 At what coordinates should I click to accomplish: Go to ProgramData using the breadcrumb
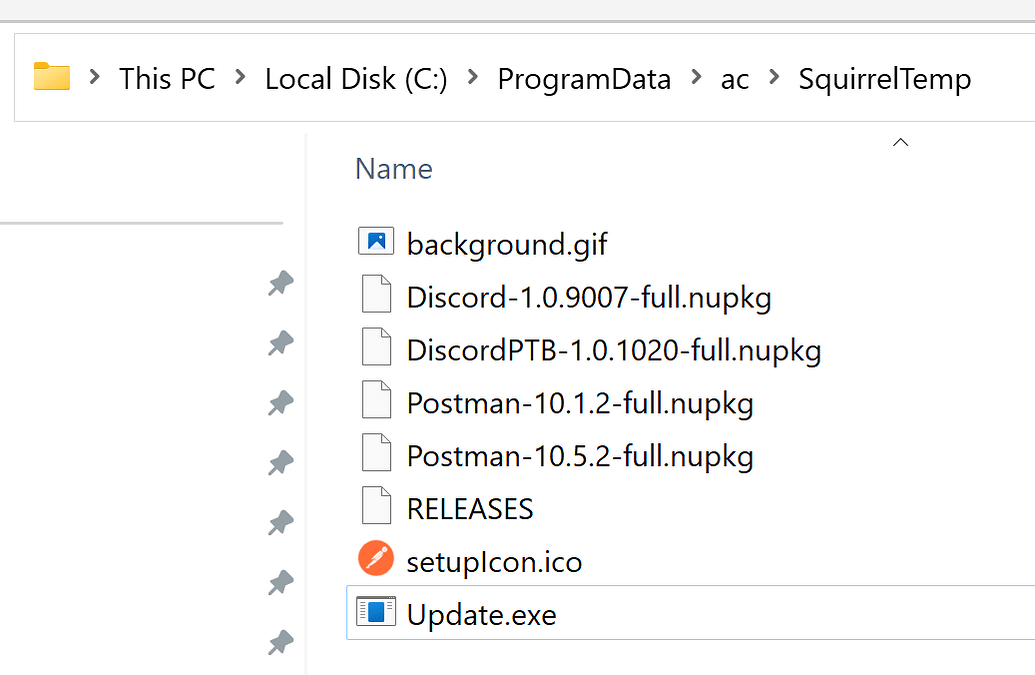click(x=584, y=78)
